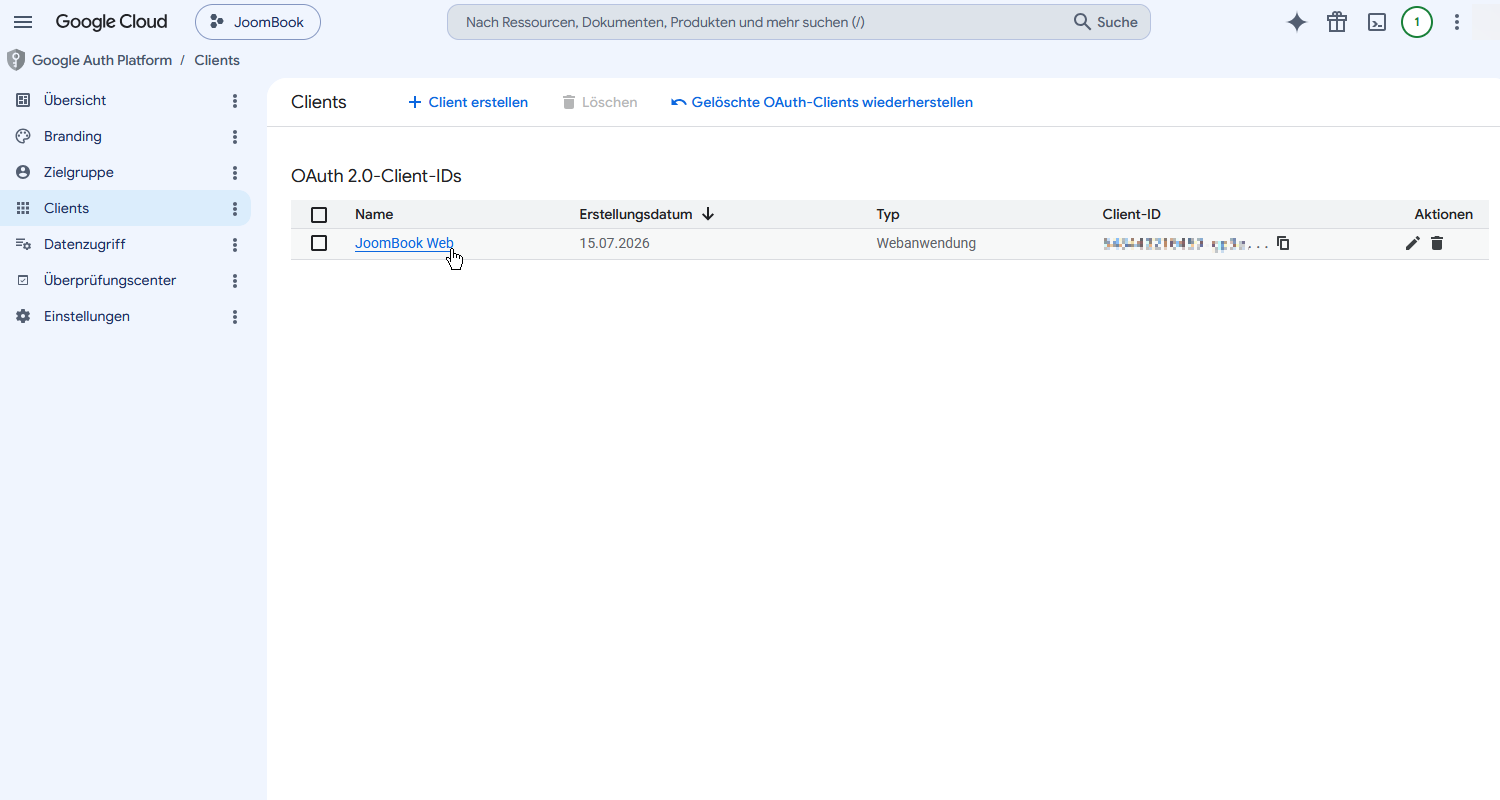Click the Überprüfungscenter check icon
Image resolution: width=1500 pixels, height=800 pixels.
click(23, 281)
